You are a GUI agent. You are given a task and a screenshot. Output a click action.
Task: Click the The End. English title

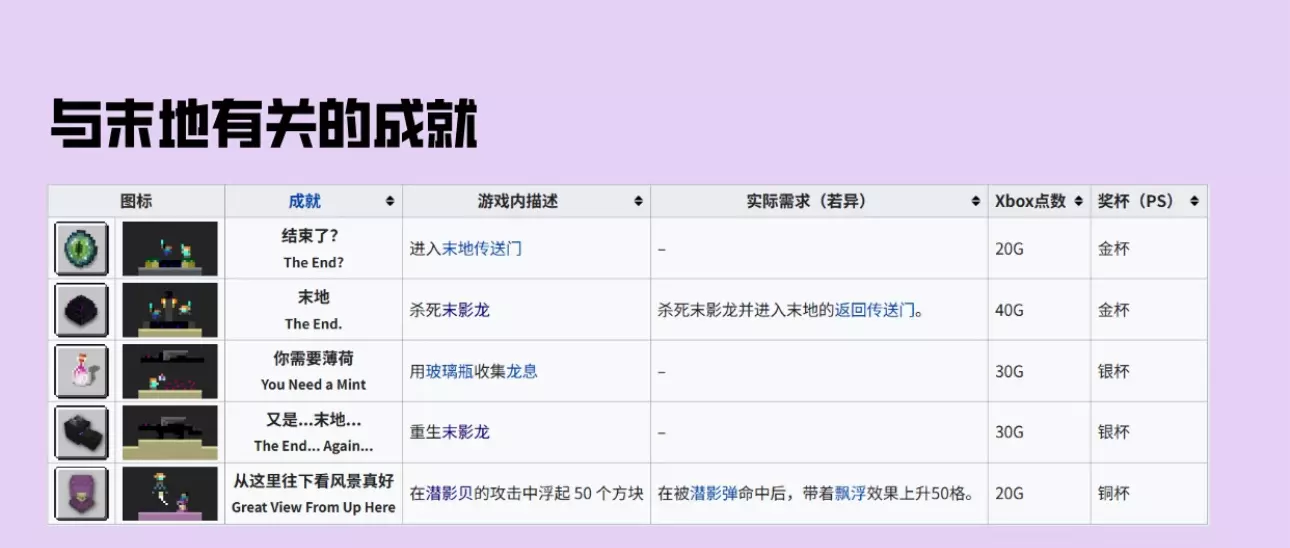coord(313,324)
